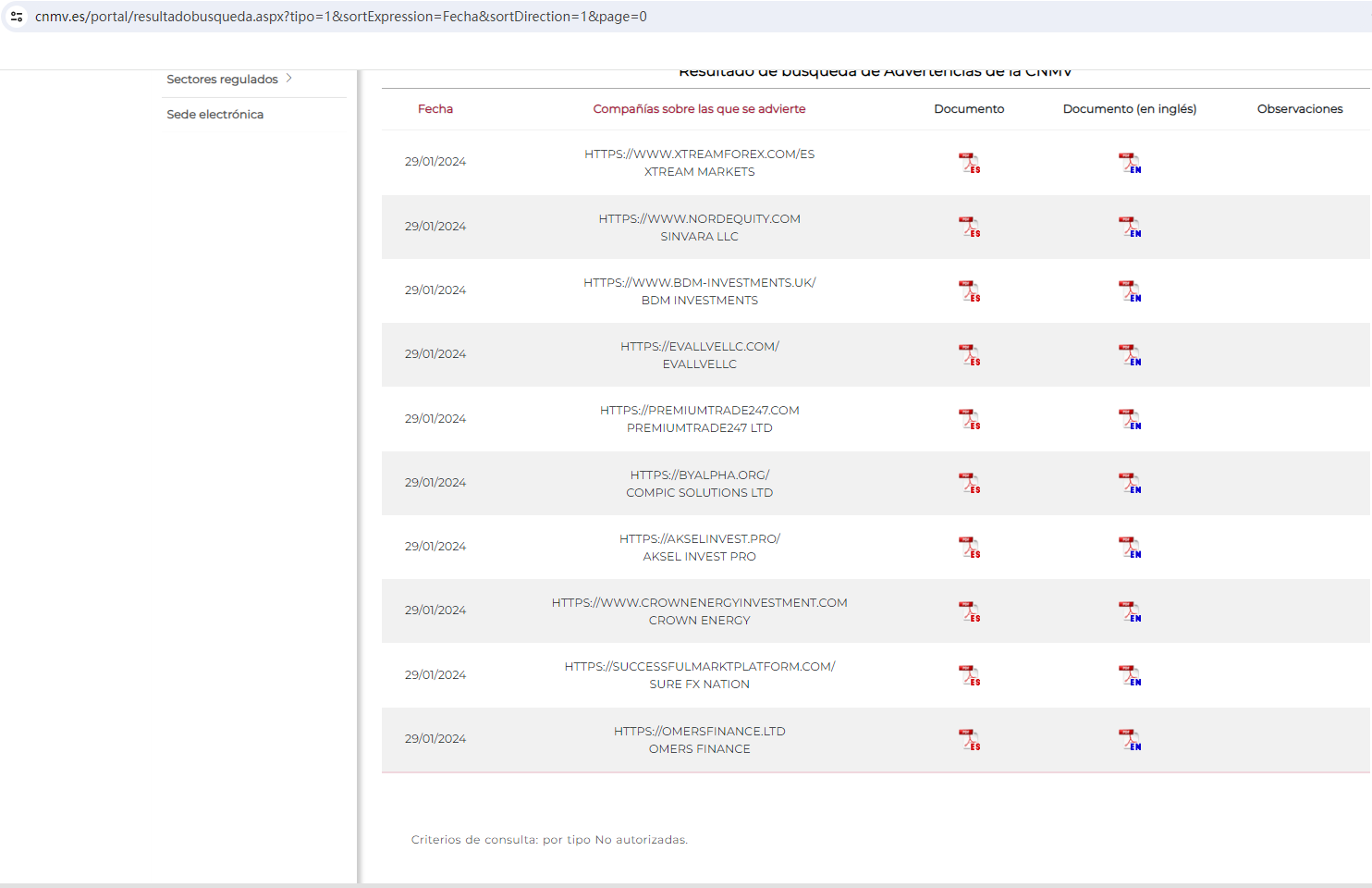The height and width of the screenshot is (888, 1372).
Task: Open English PDF for Omers Finance warning
Action: click(1129, 740)
